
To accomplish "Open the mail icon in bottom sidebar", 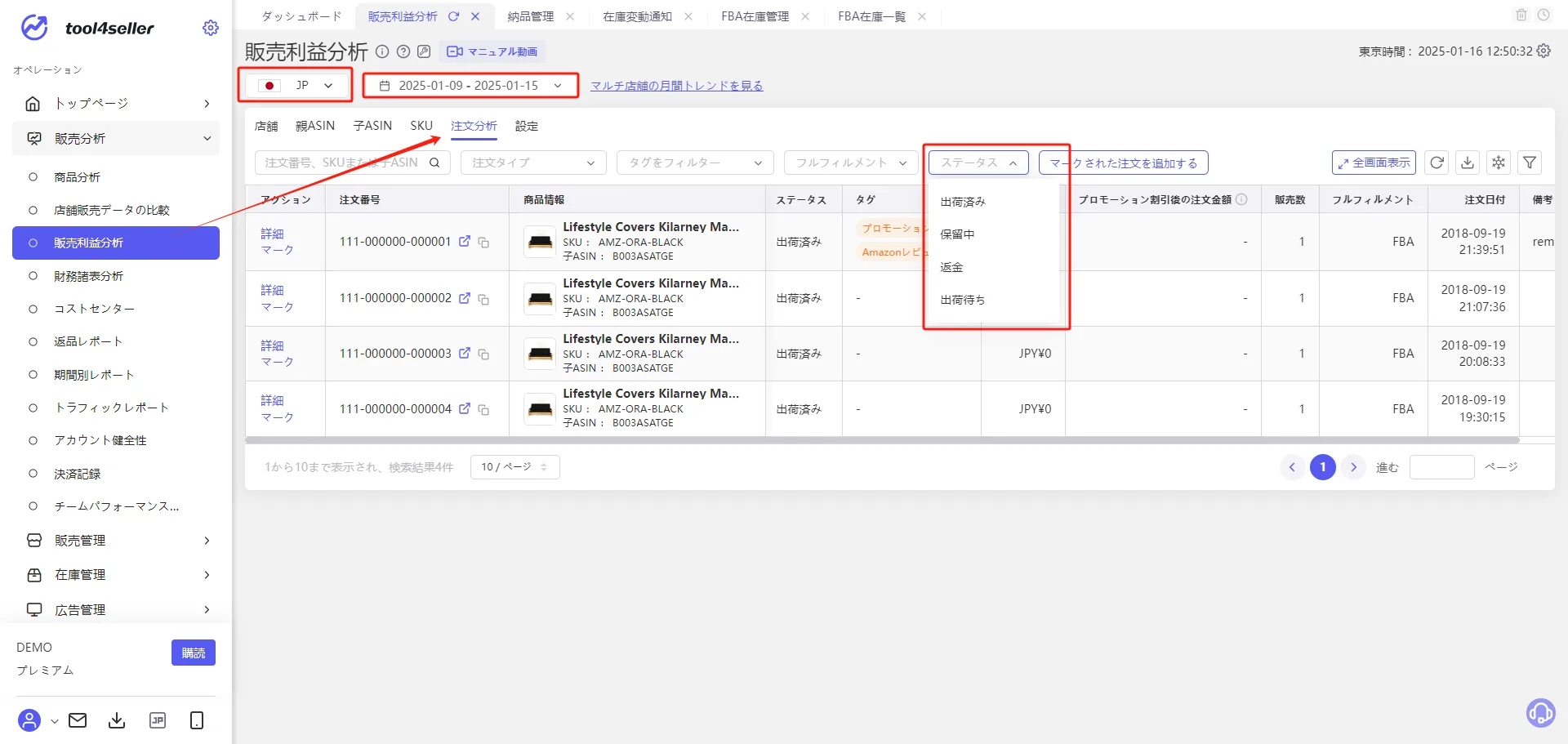I will pos(78,720).
